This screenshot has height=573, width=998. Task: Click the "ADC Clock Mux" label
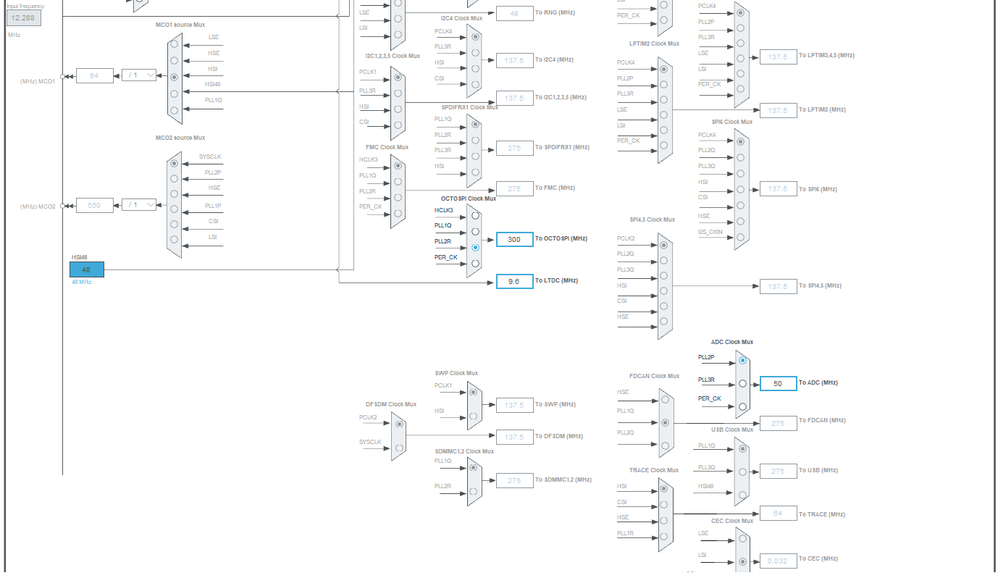pos(731,342)
